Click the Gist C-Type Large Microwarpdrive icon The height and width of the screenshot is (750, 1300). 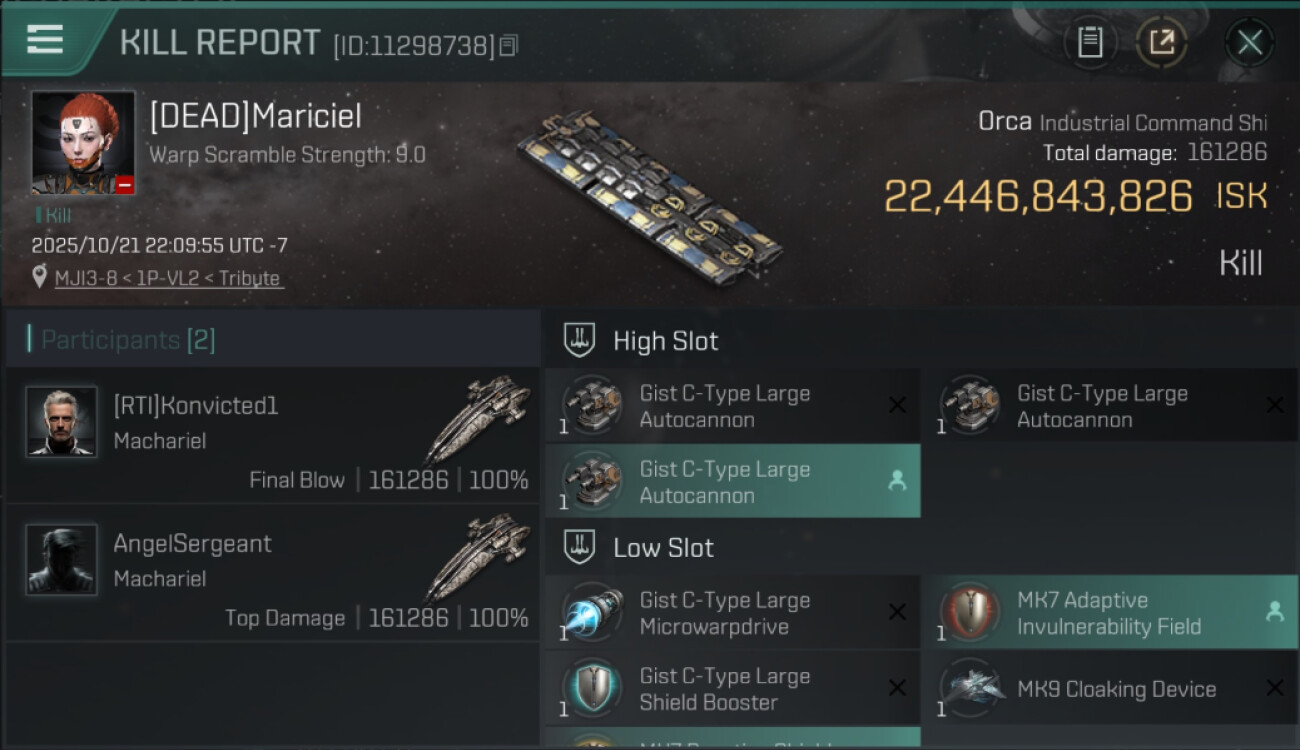(x=593, y=613)
